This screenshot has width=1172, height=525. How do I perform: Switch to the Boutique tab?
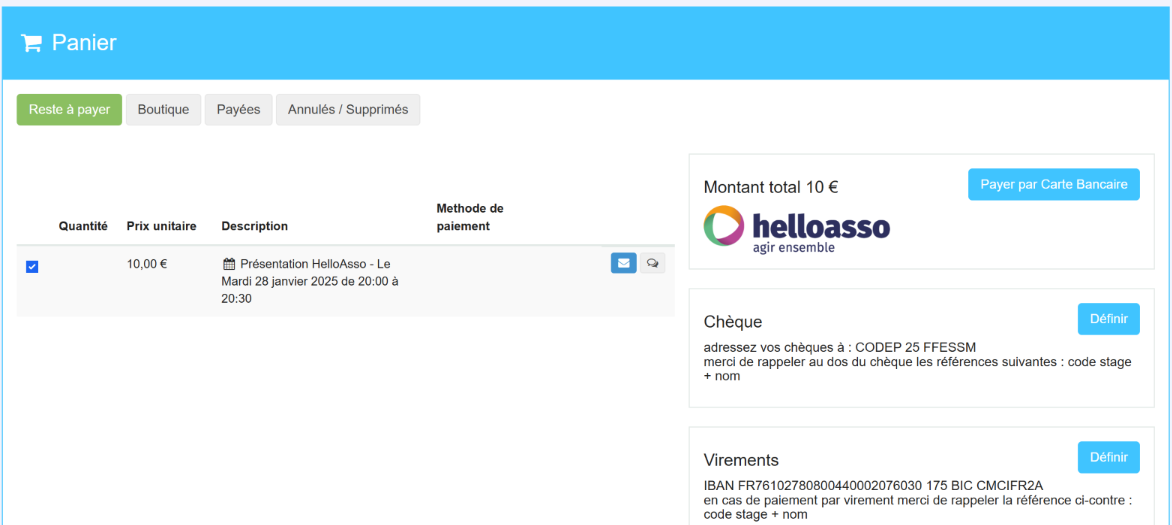pos(163,110)
